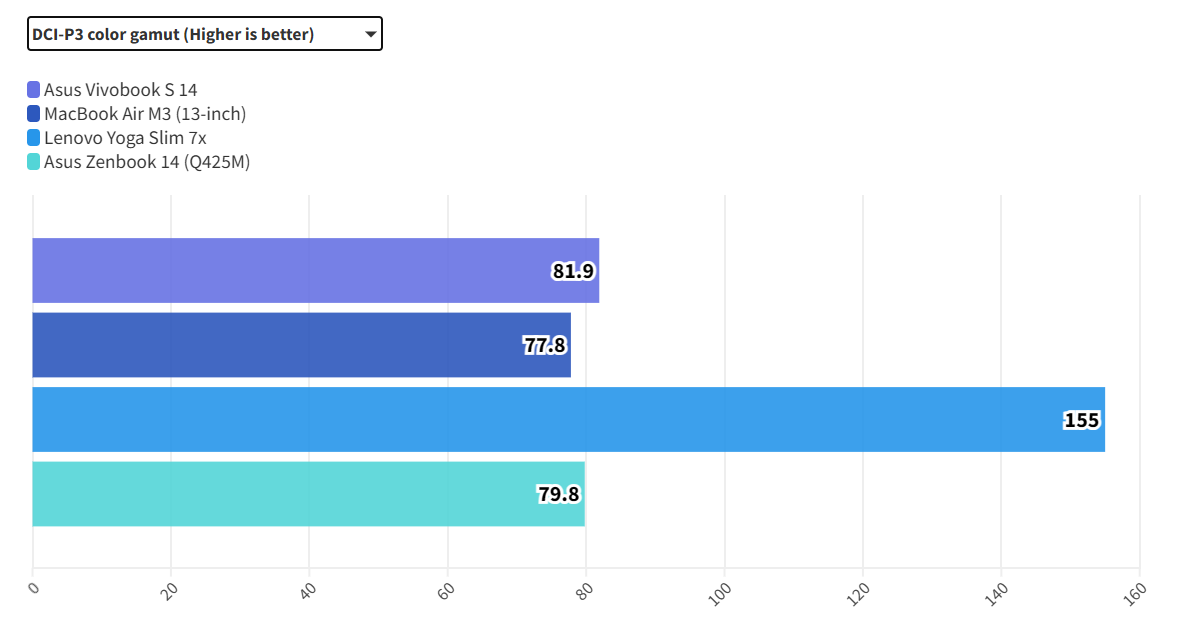
Task: Click the 155 value label
Action: (x=1081, y=420)
